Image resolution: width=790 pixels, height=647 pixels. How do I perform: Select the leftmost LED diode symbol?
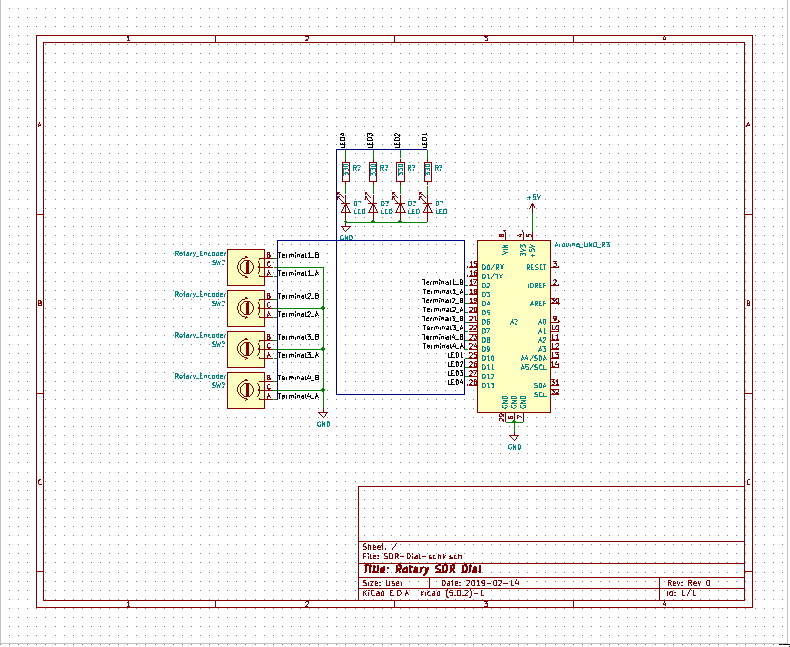coord(346,207)
